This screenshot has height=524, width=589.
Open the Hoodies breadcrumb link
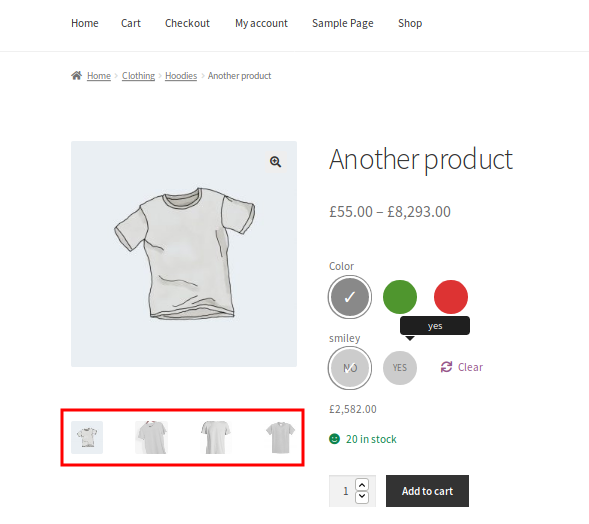point(181,76)
